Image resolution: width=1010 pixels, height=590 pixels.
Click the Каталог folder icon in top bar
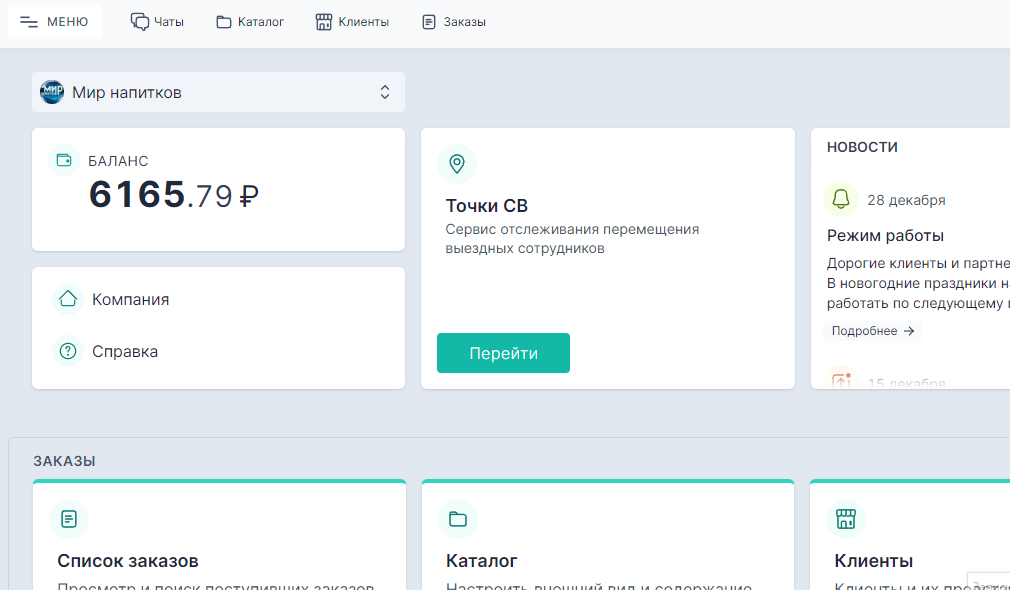222,20
